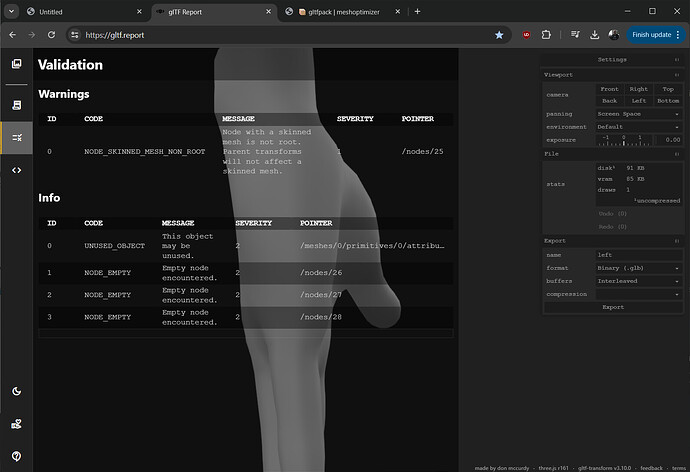This screenshot has width=690, height=472.
Task: Open the metadata panel below the scene icon
Action: coord(16,104)
